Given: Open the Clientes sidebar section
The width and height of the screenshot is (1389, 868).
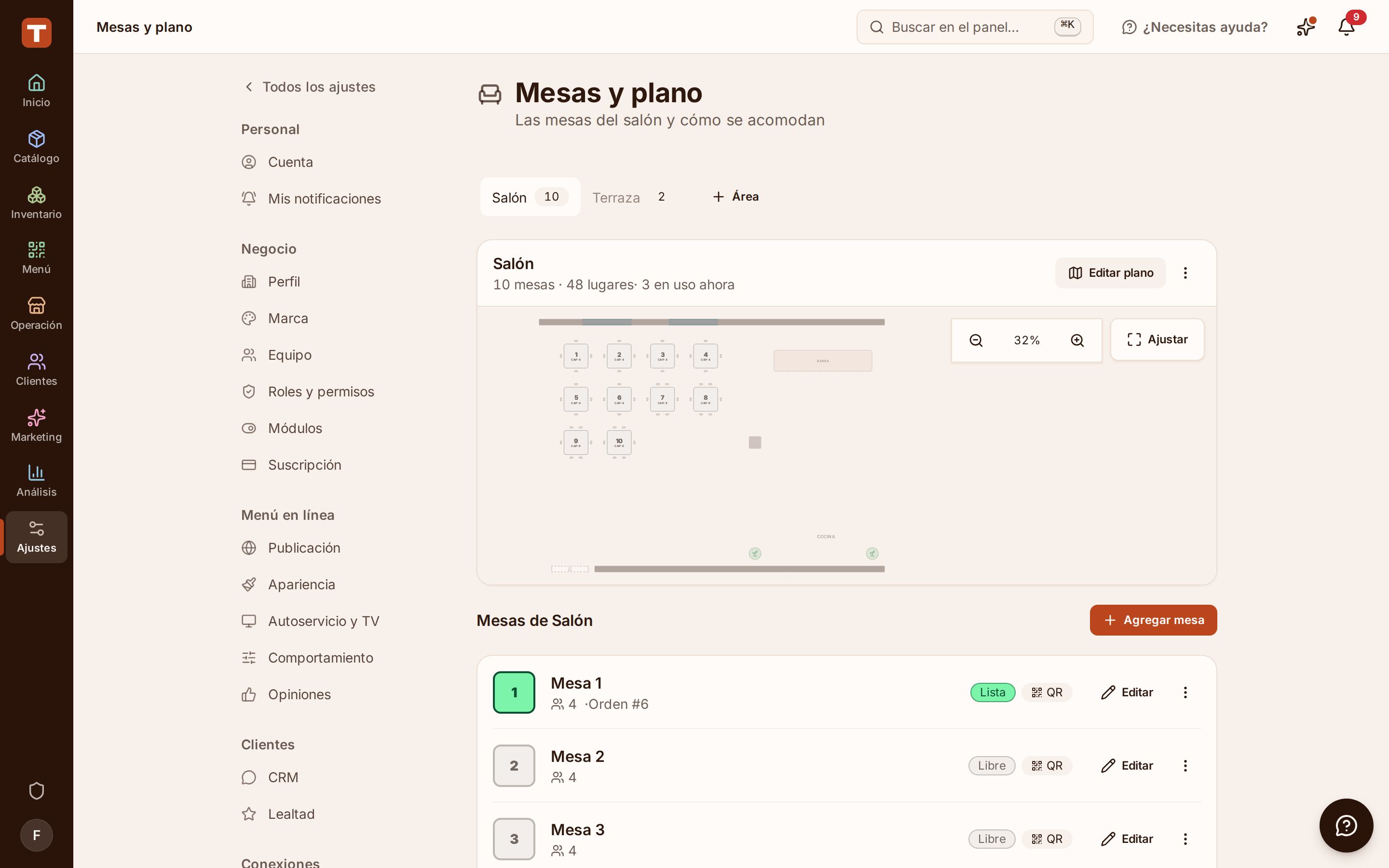Looking at the screenshot, I should [x=36, y=370].
